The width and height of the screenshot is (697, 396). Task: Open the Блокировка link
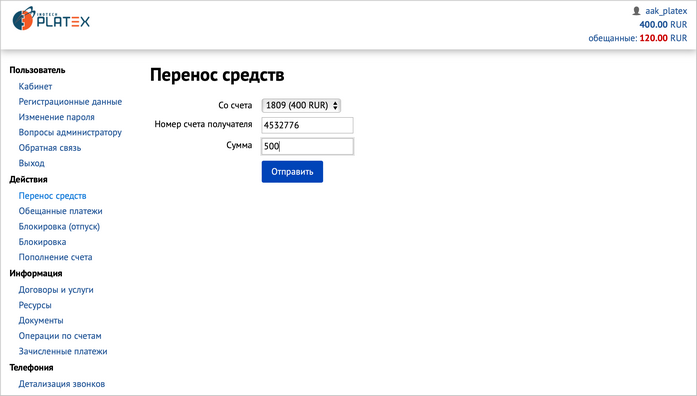point(42,242)
